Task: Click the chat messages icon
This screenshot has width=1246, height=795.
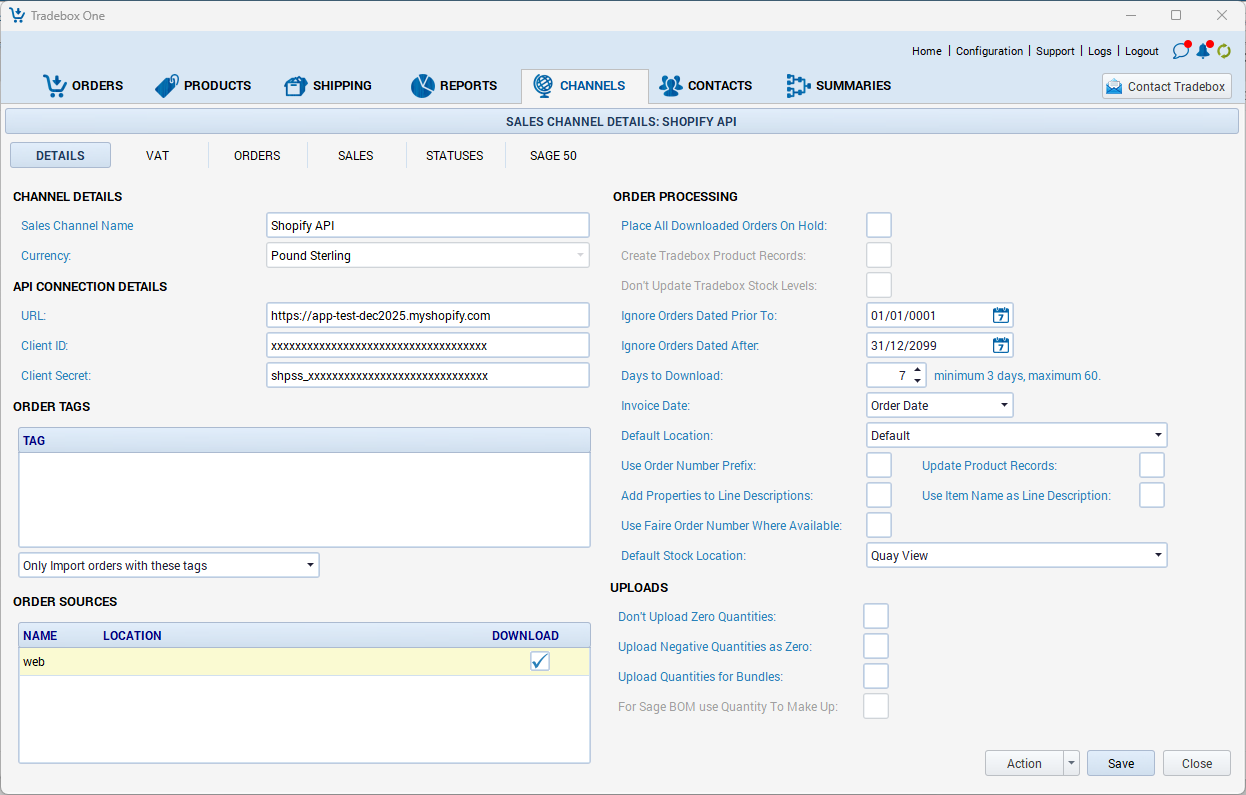Action: pyautogui.click(x=1181, y=51)
